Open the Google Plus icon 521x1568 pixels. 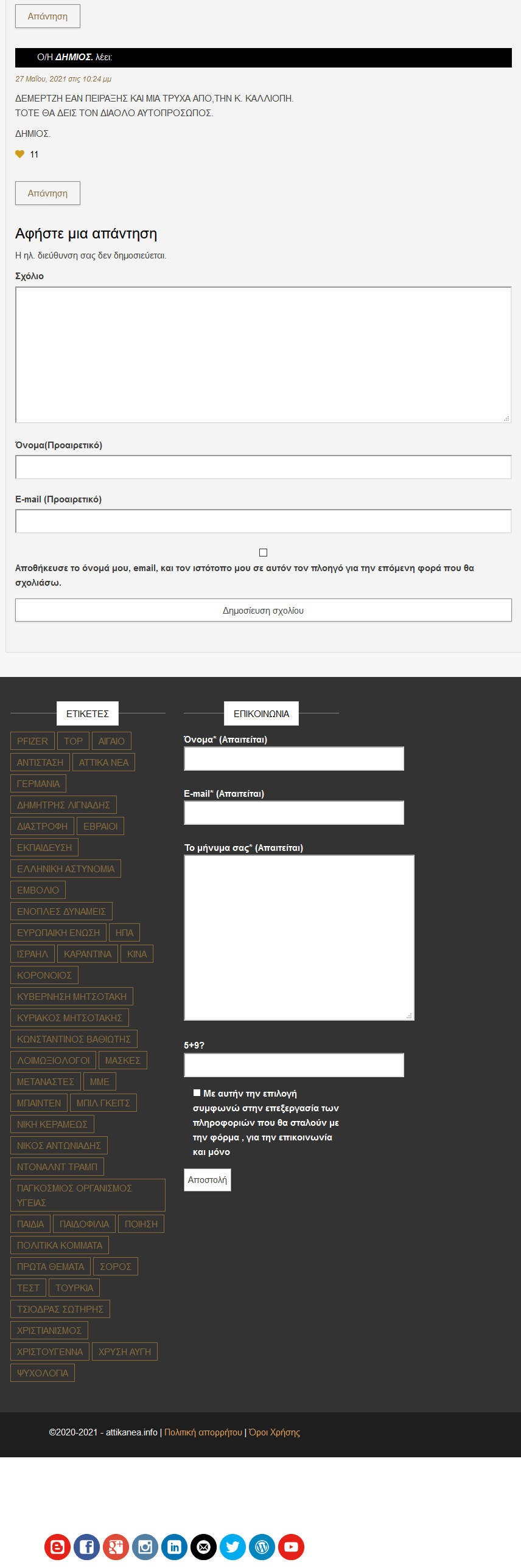pos(116,1547)
